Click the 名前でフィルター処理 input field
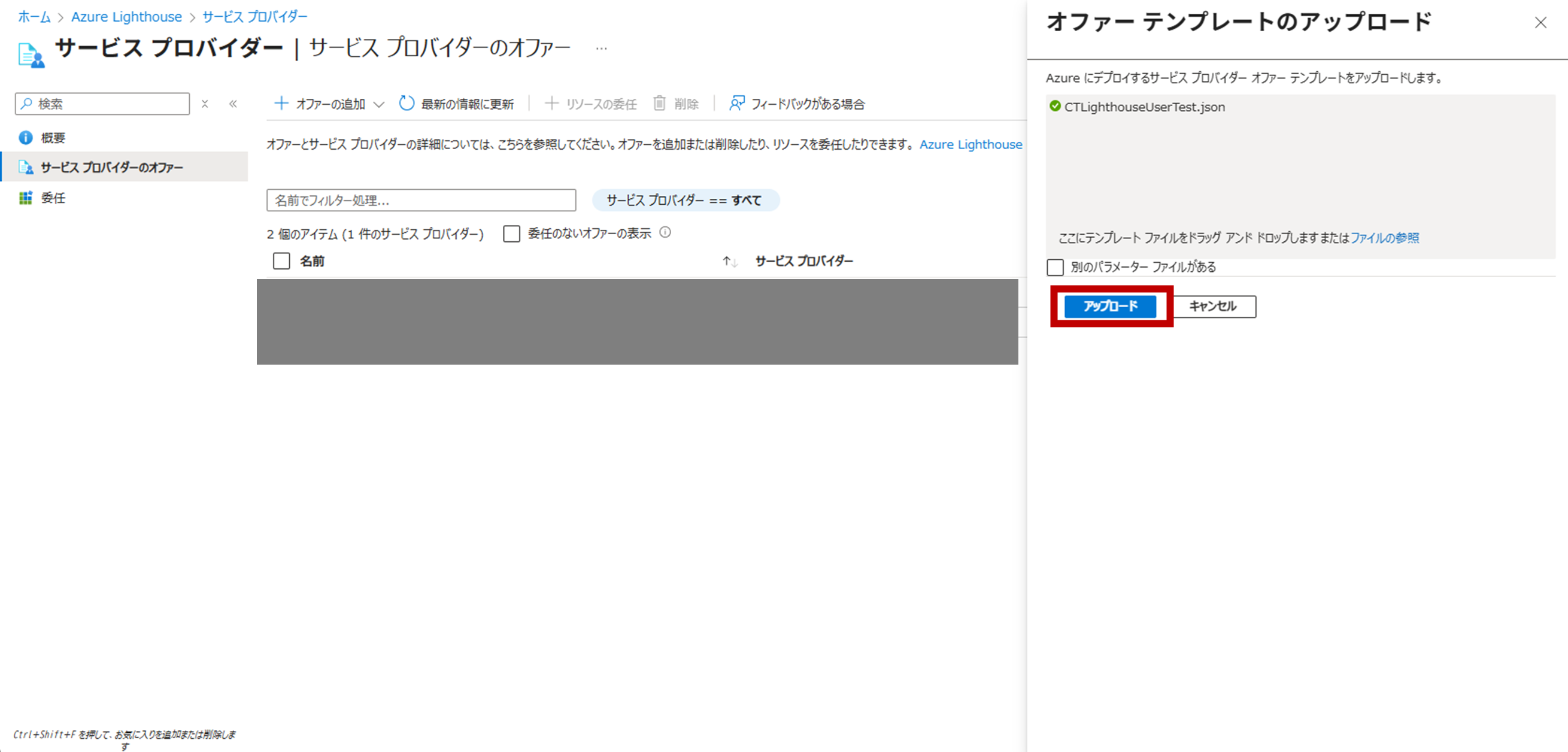Viewport: 1568px width, 752px height. click(x=421, y=201)
